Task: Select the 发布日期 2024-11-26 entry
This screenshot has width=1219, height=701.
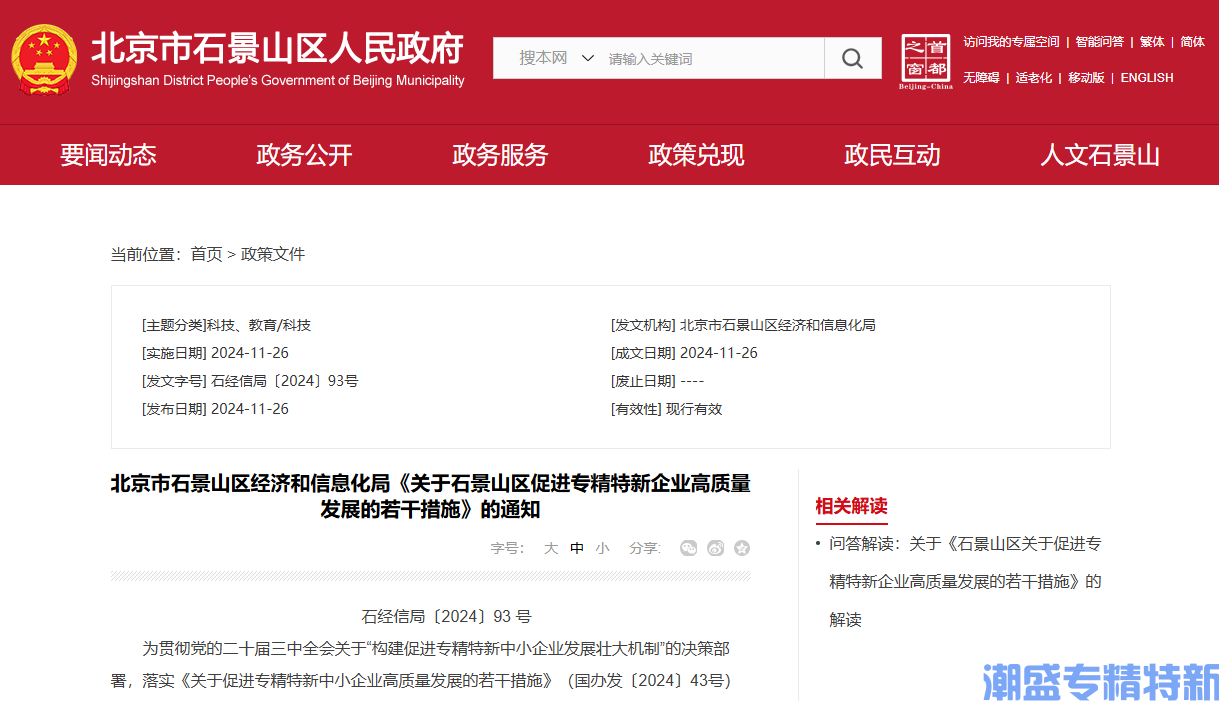Action: tap(215, 409)
